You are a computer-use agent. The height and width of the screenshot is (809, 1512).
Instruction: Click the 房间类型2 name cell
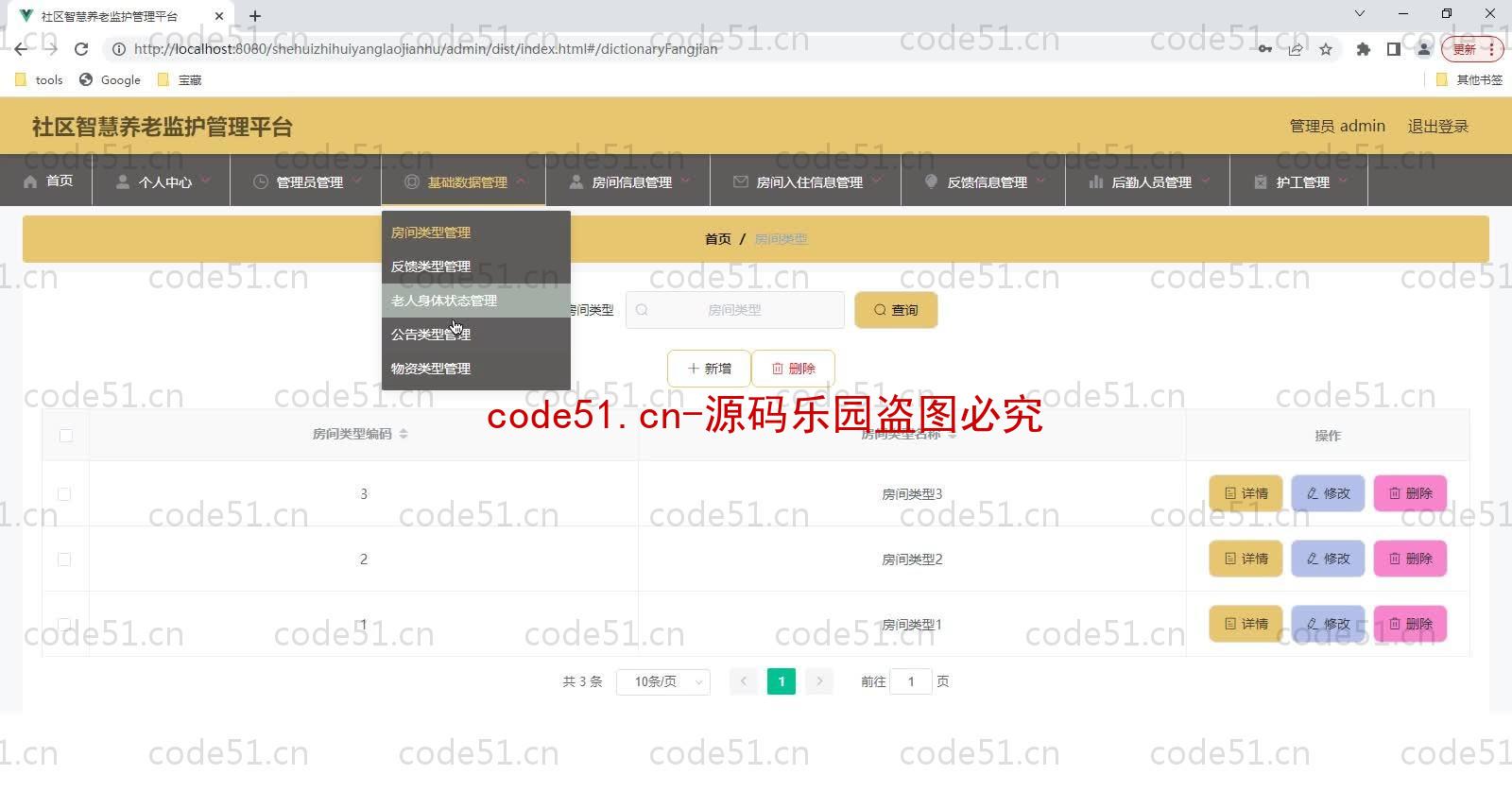(x=912, y=559)
